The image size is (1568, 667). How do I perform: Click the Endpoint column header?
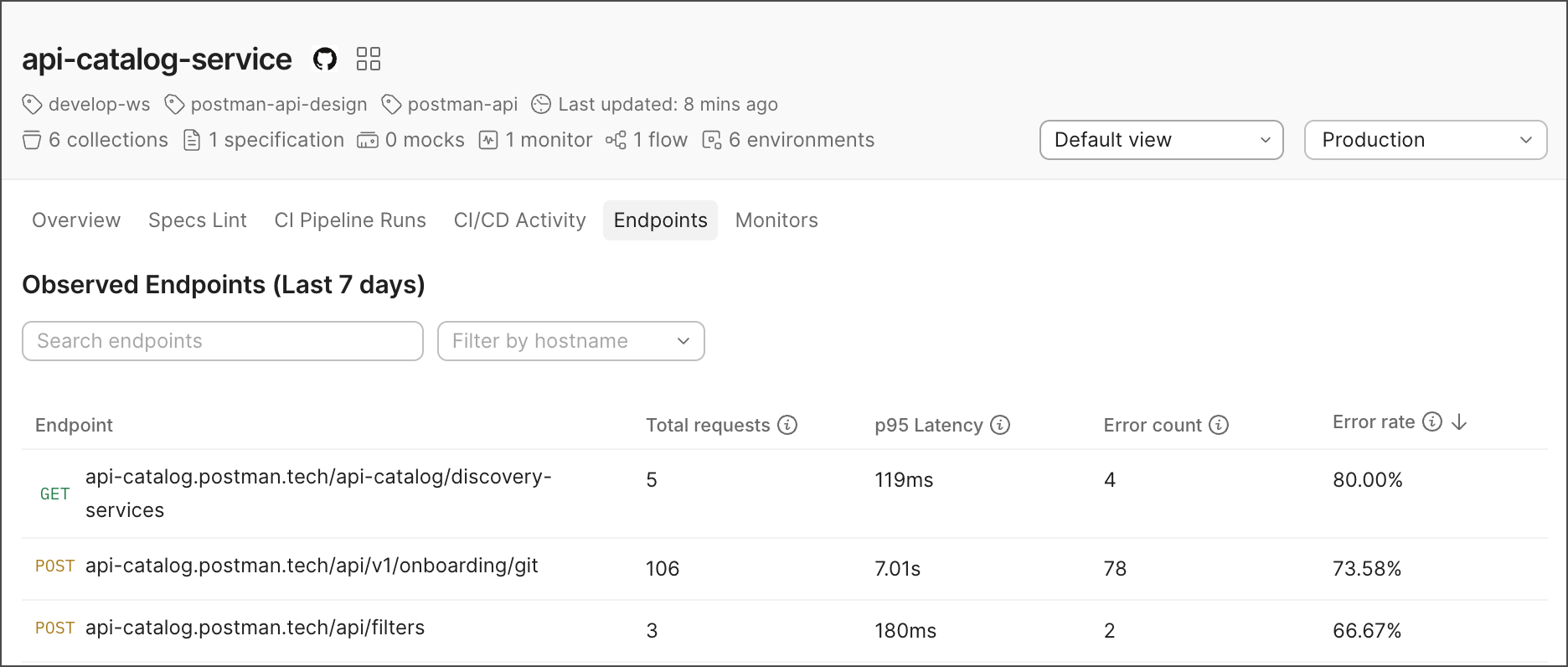point(74,425)
